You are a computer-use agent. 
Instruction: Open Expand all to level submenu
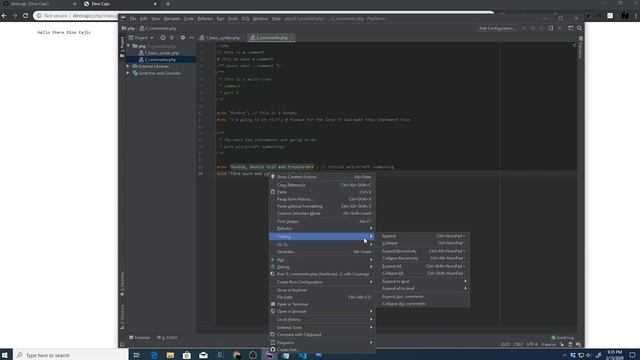pos(423,289)
